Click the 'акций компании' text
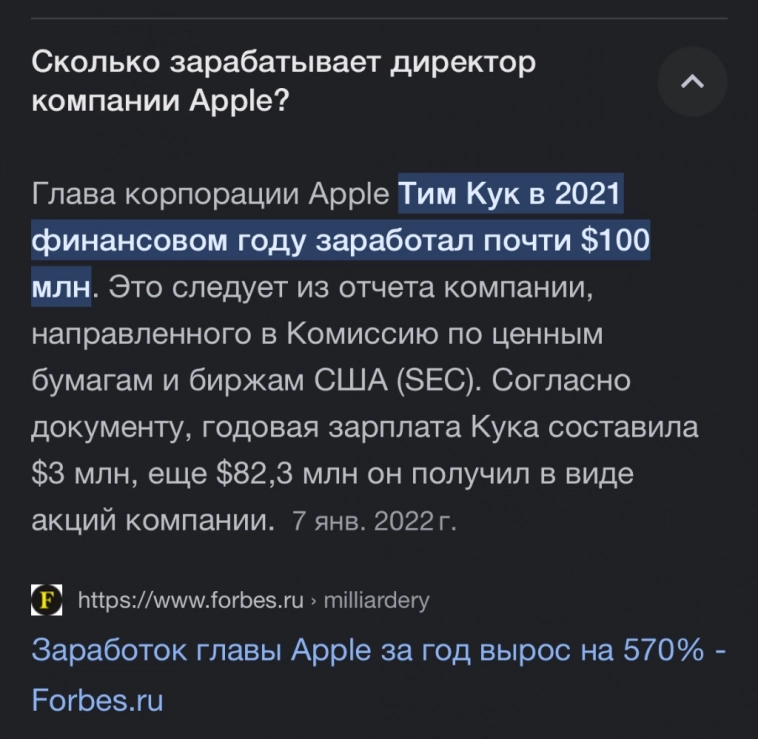The width and height of the screenshot is (758, 739). coord(152,521)
